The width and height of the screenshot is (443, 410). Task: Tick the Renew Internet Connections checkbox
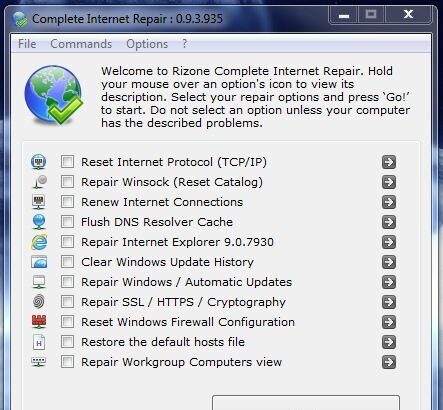click(x=67, y=202)
